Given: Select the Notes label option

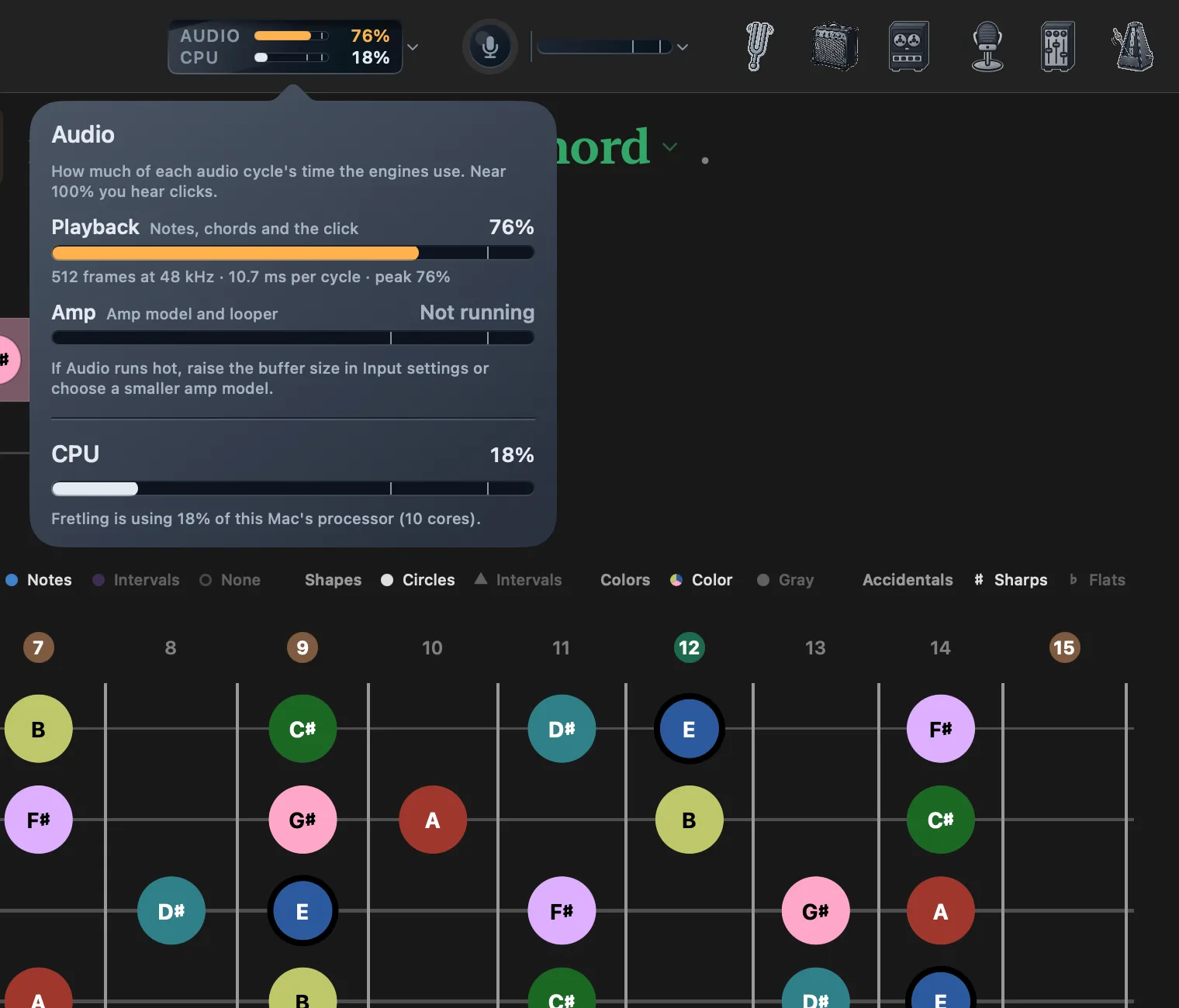Looking at the screenshot, I should [x=39, y=580].
